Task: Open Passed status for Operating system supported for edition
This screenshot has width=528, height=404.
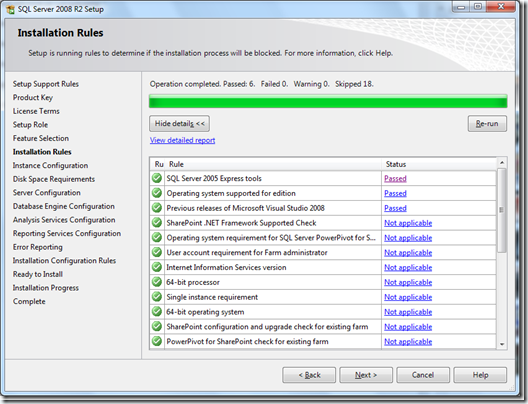Action: (395, 193)
